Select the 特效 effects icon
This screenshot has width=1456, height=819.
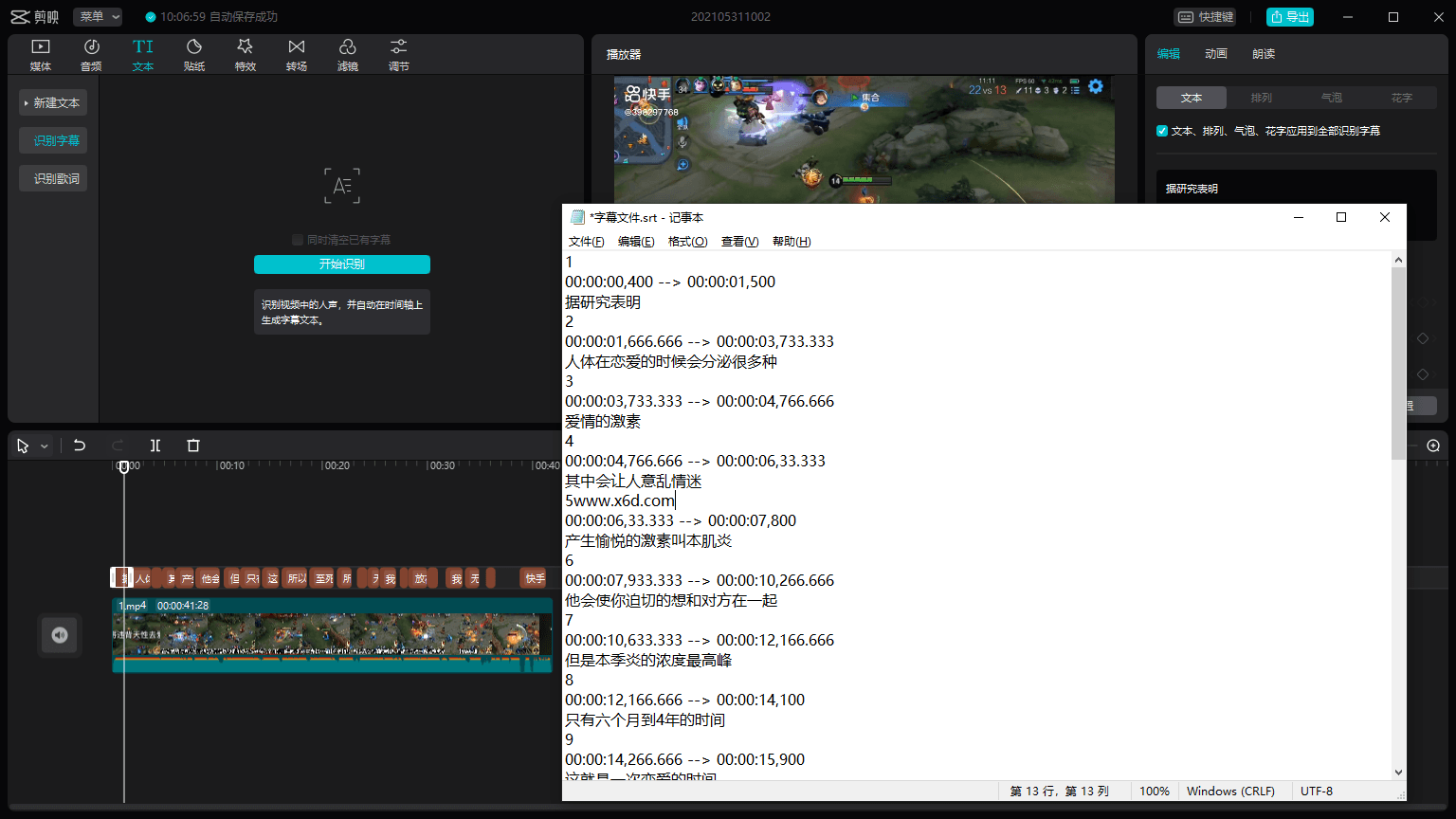coord(245,53)
